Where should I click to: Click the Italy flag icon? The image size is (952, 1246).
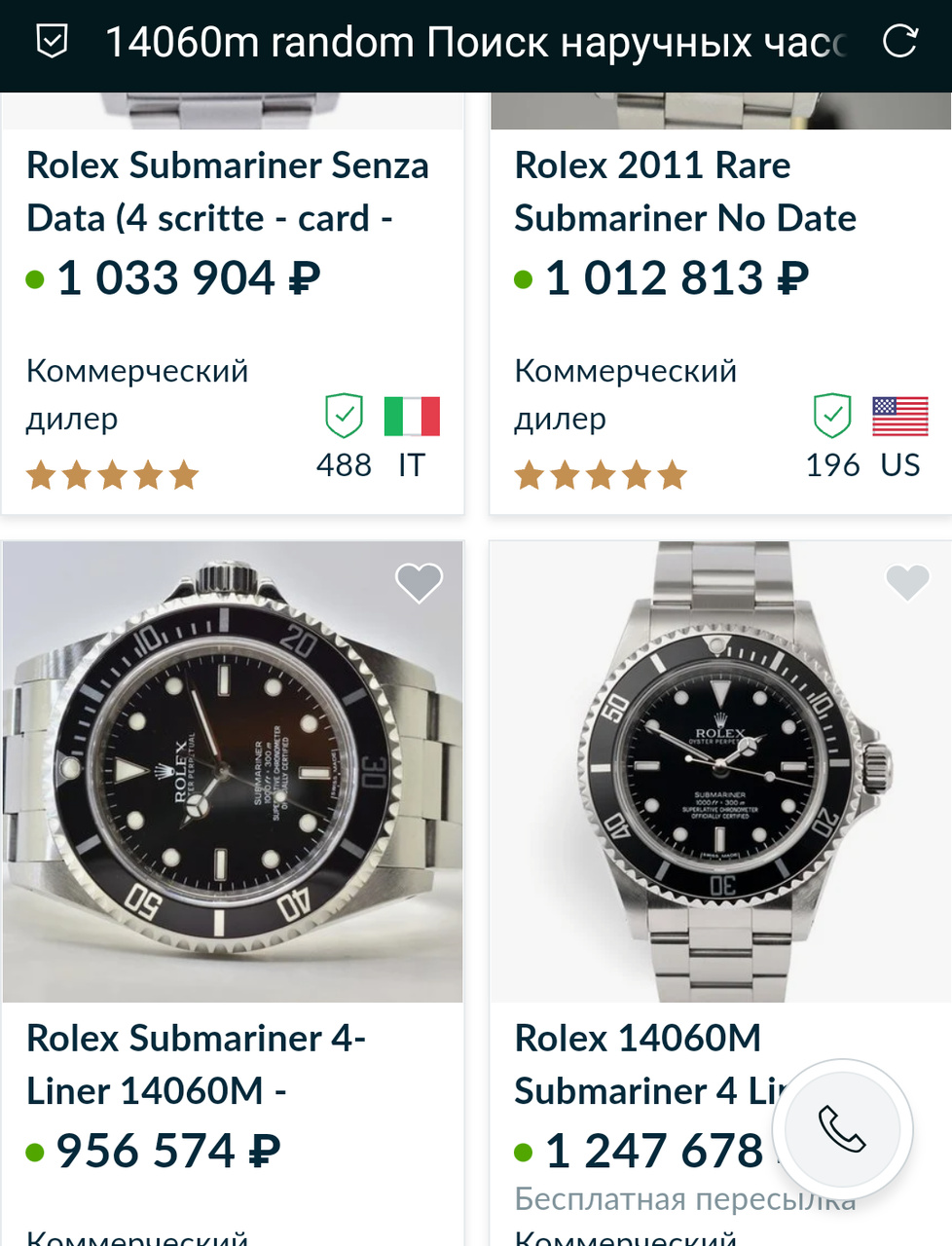[x=412, y=417]
